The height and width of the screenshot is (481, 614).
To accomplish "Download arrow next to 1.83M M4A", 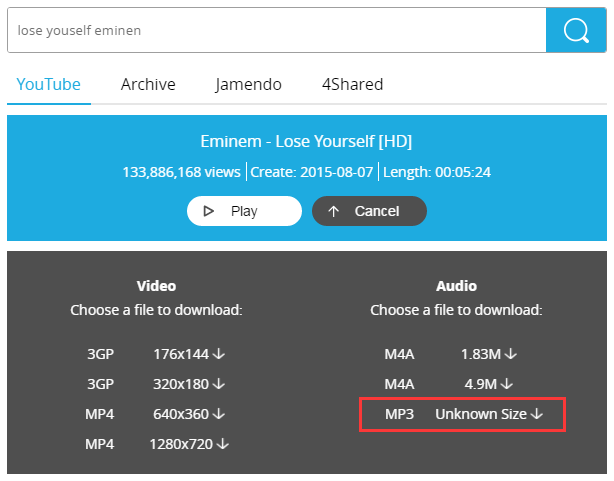I will (x=511, y=354).
